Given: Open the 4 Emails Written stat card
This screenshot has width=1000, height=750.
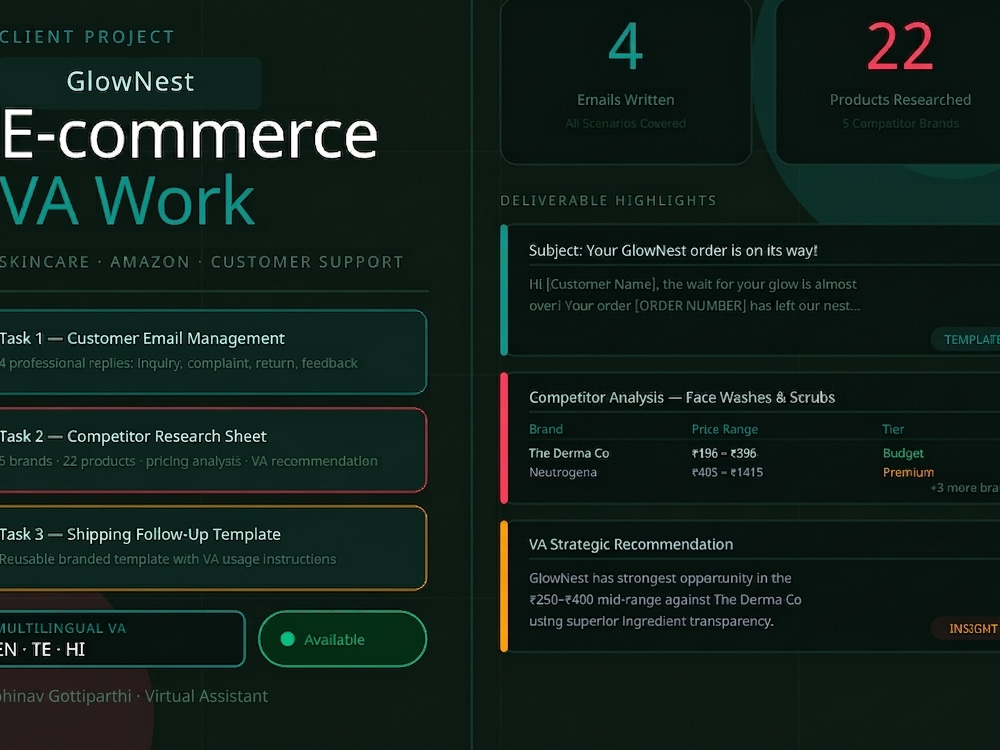Looking at the screenshot, I should point(626,82).
